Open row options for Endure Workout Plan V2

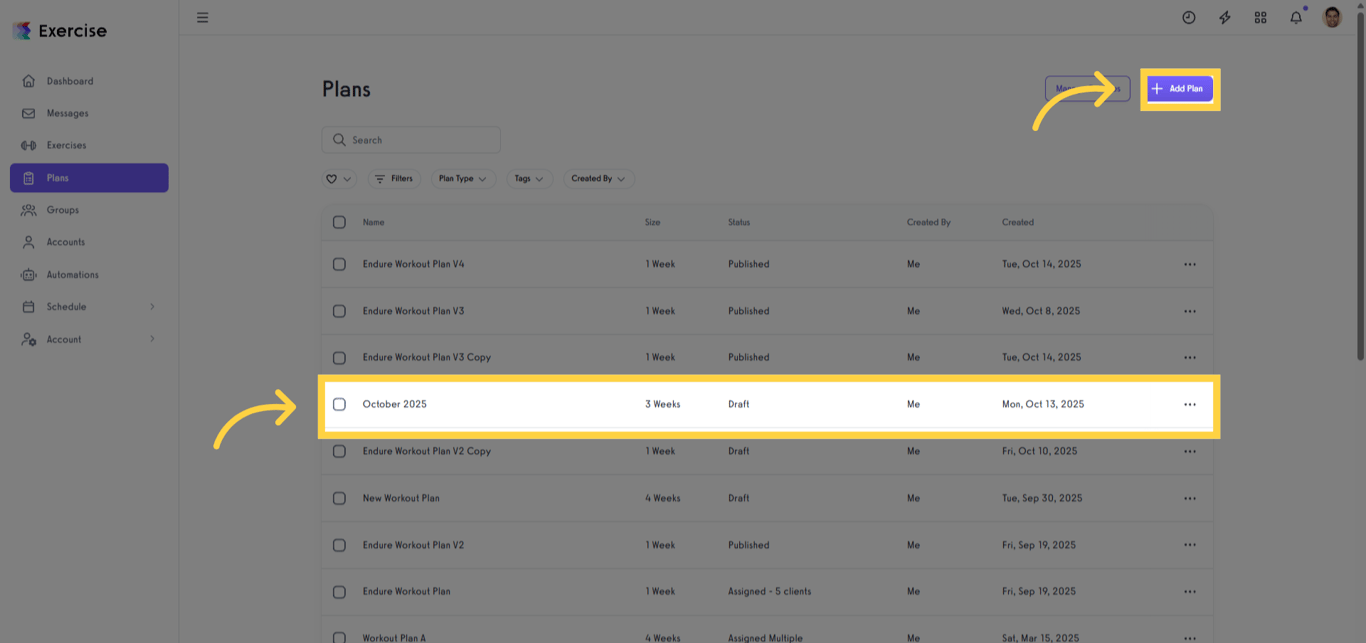[x=1190, y=545]
